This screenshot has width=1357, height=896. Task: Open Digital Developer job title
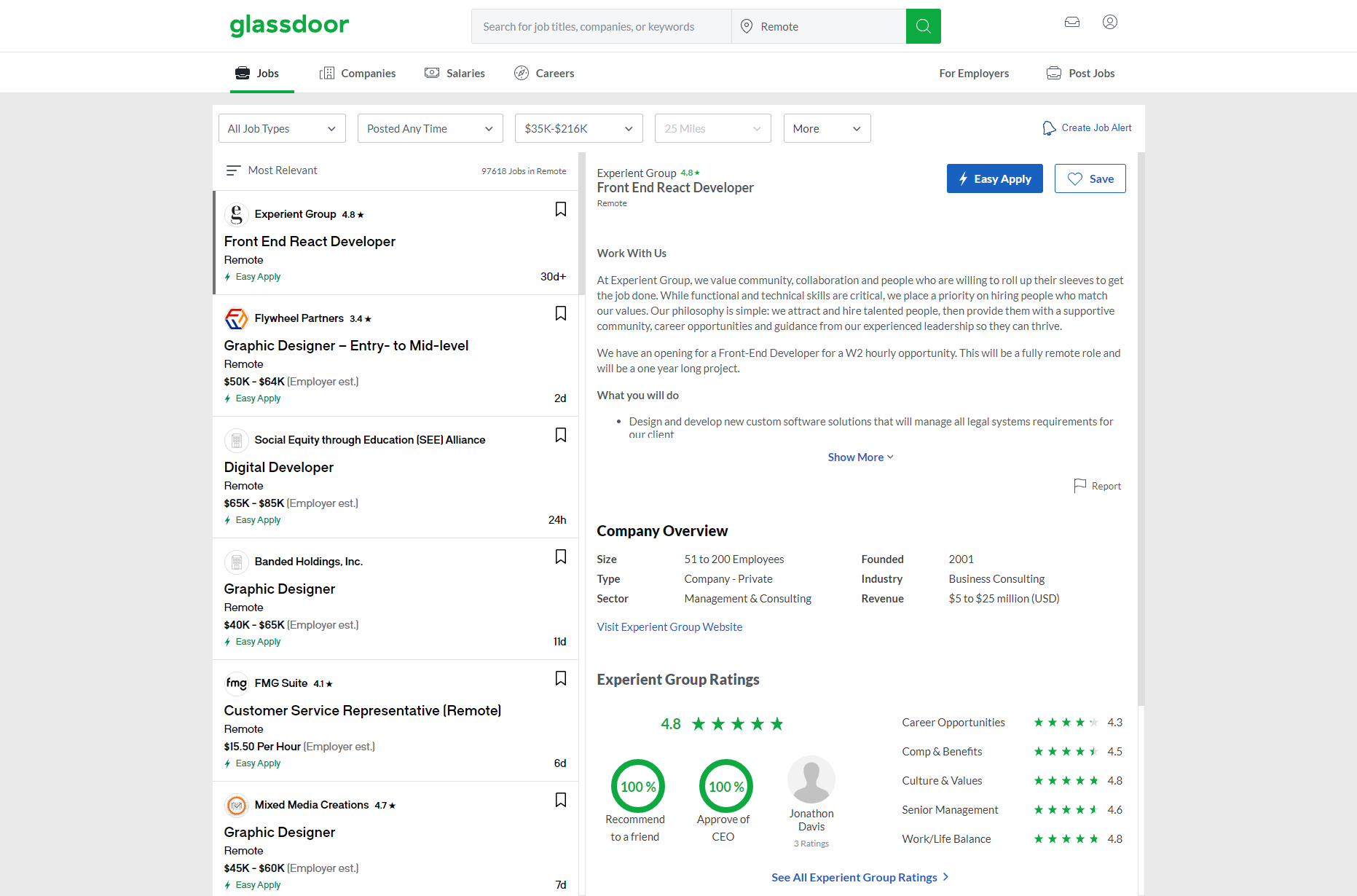279,467
